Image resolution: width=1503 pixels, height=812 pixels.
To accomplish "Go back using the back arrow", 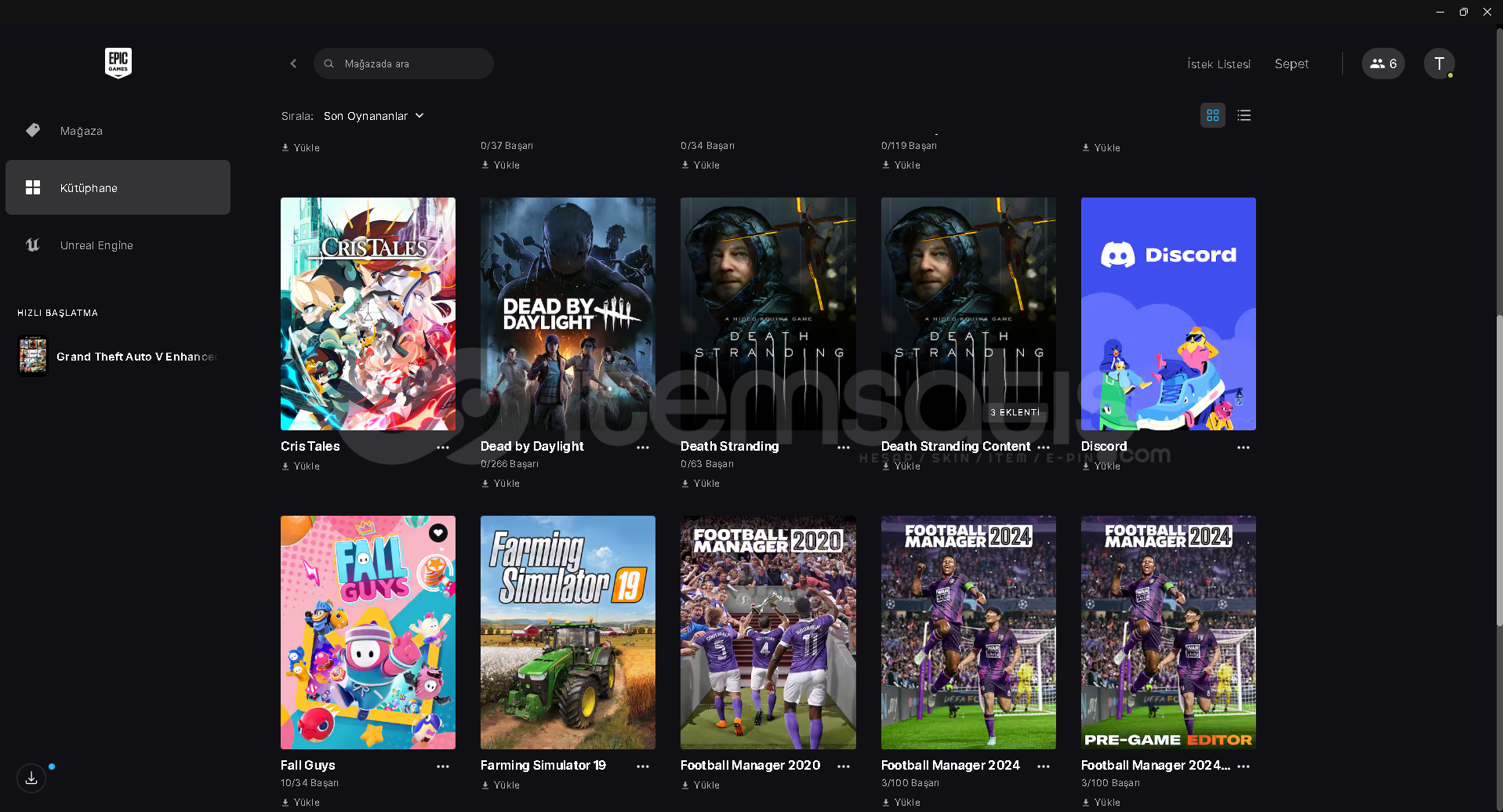I will tap(293, 63).
